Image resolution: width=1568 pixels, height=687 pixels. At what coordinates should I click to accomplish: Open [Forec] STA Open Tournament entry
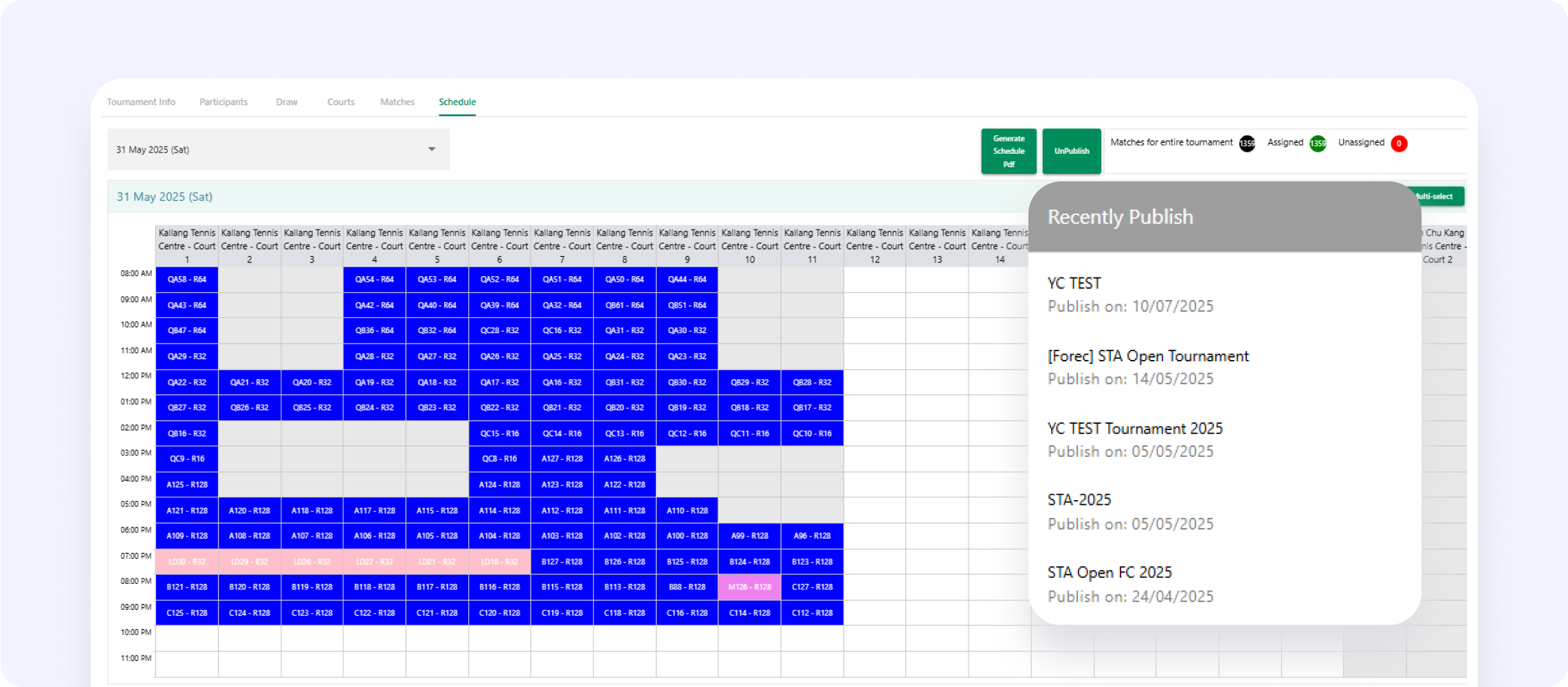(x=1147, y=356)
